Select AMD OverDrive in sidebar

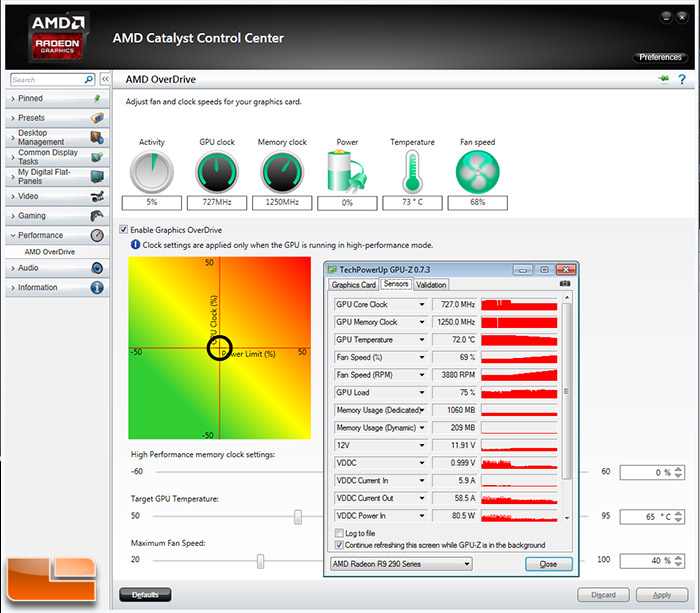pyautogui.click(x=50, y=252)
